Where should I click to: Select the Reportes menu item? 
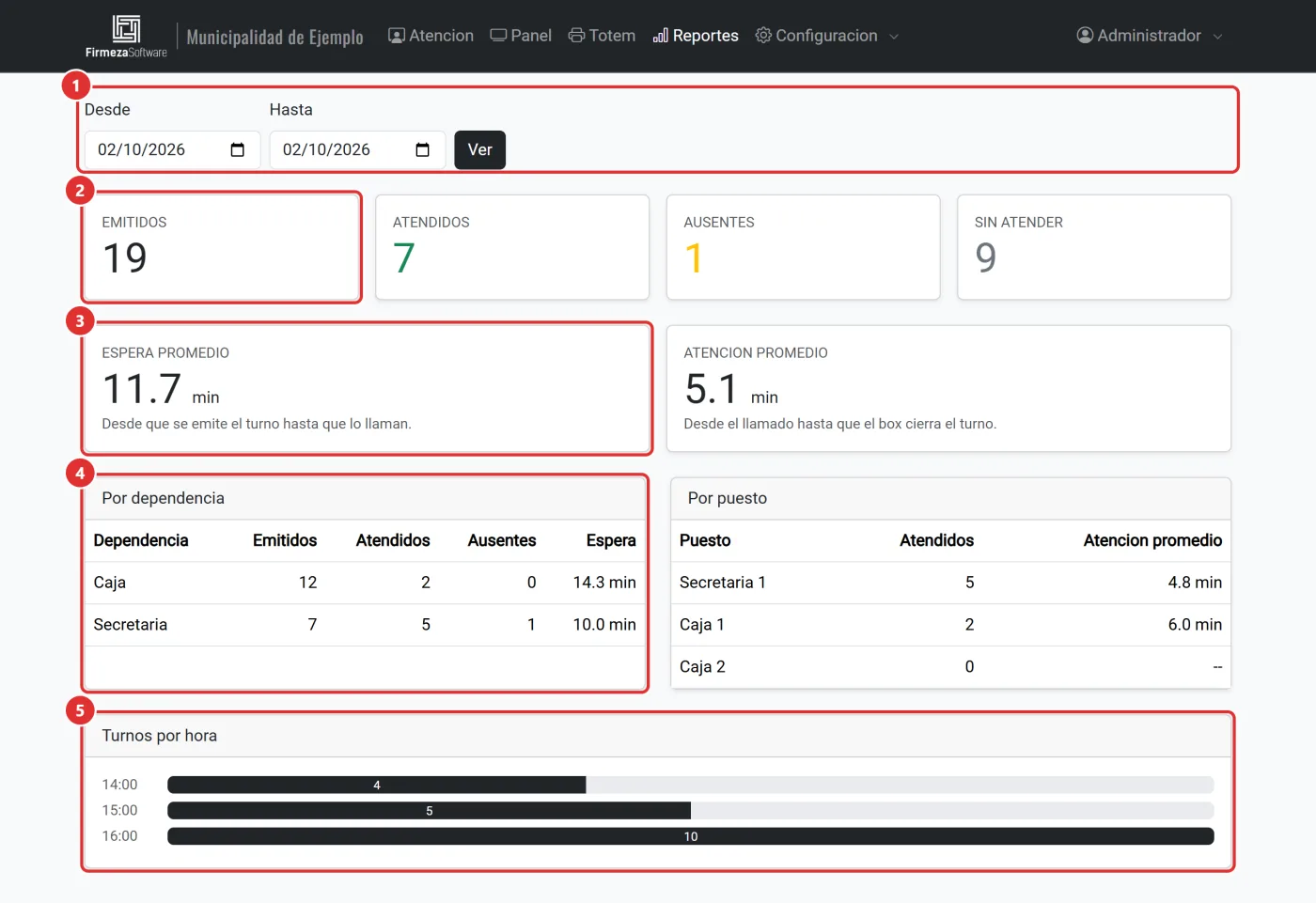(x=696, y=36)
